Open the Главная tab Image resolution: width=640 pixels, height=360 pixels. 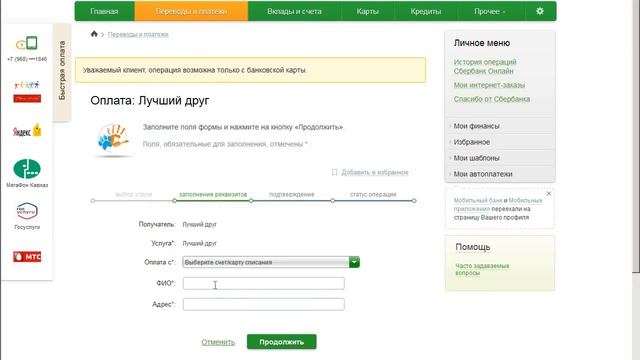(x=104, y=11)
